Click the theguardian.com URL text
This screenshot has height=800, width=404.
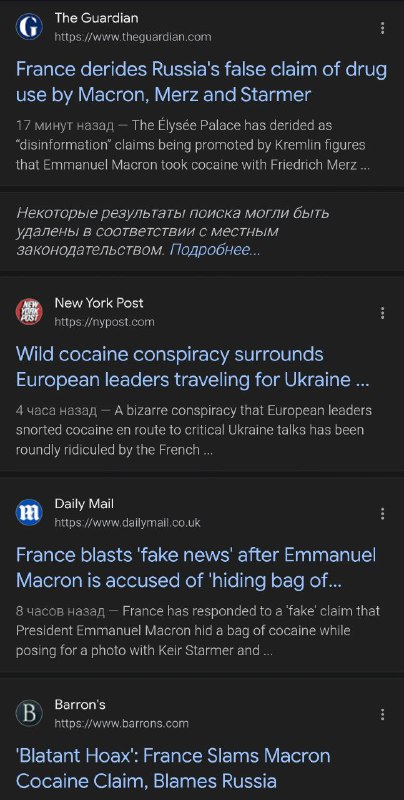coord(133,37)
